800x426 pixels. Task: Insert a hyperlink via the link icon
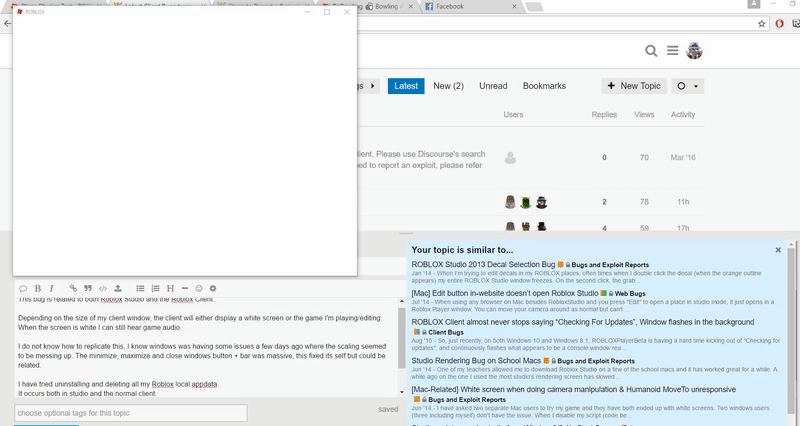coord(73,288)
